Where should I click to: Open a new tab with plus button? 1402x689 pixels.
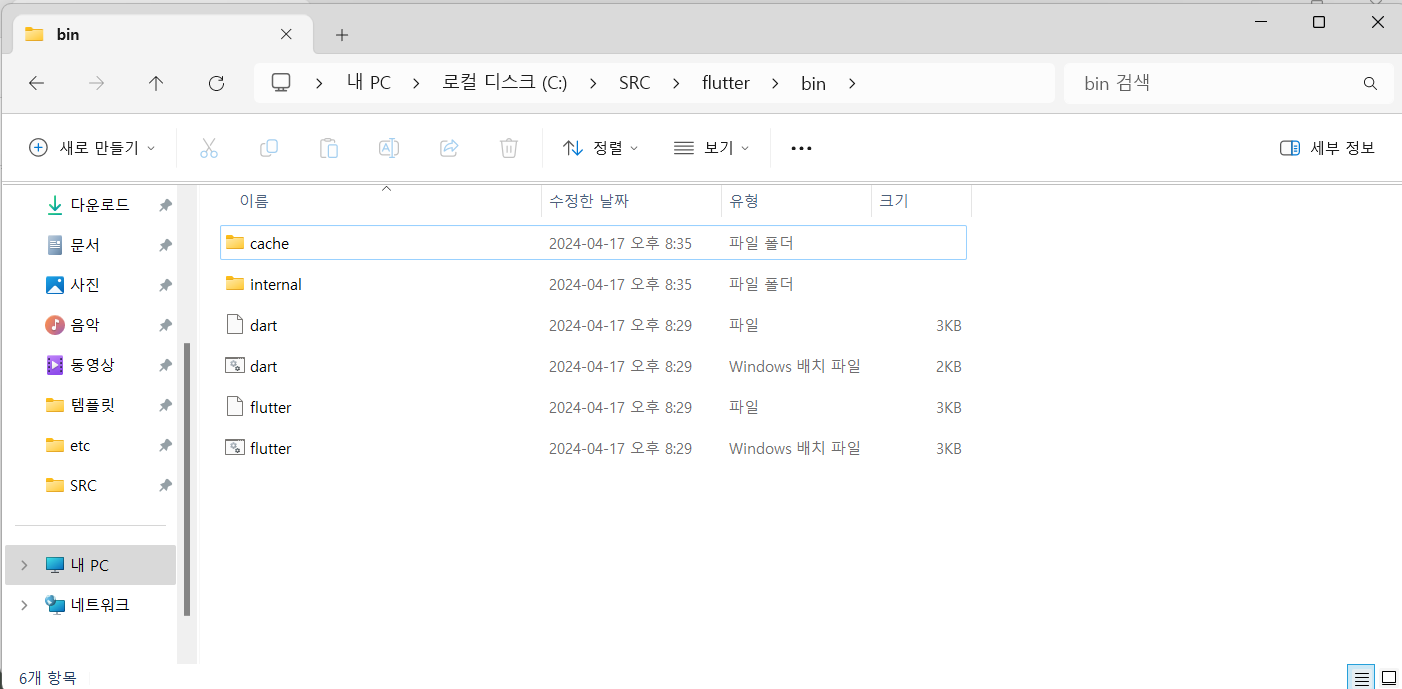click(342, 35)
